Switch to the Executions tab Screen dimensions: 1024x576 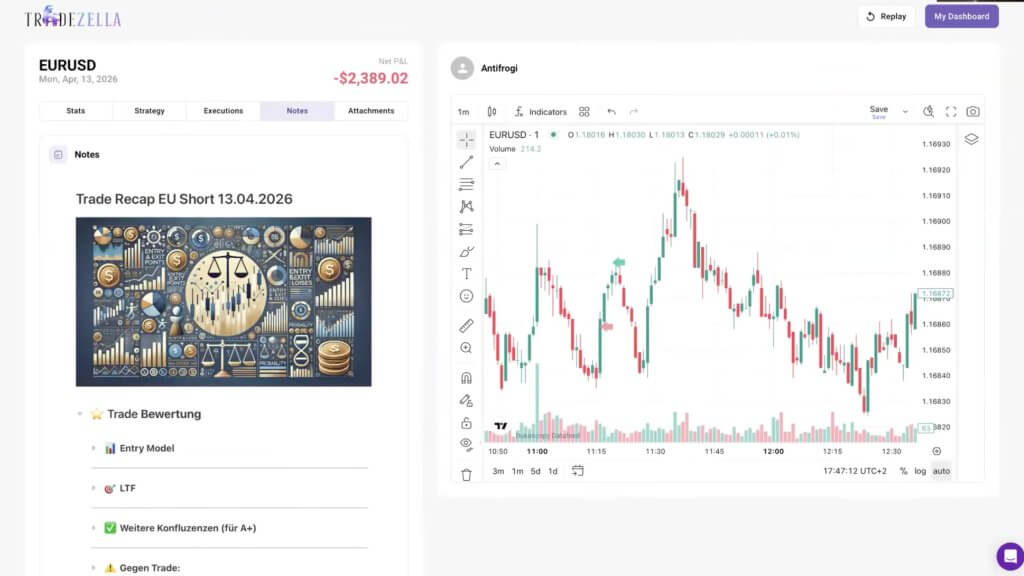(x=223, y=110)
